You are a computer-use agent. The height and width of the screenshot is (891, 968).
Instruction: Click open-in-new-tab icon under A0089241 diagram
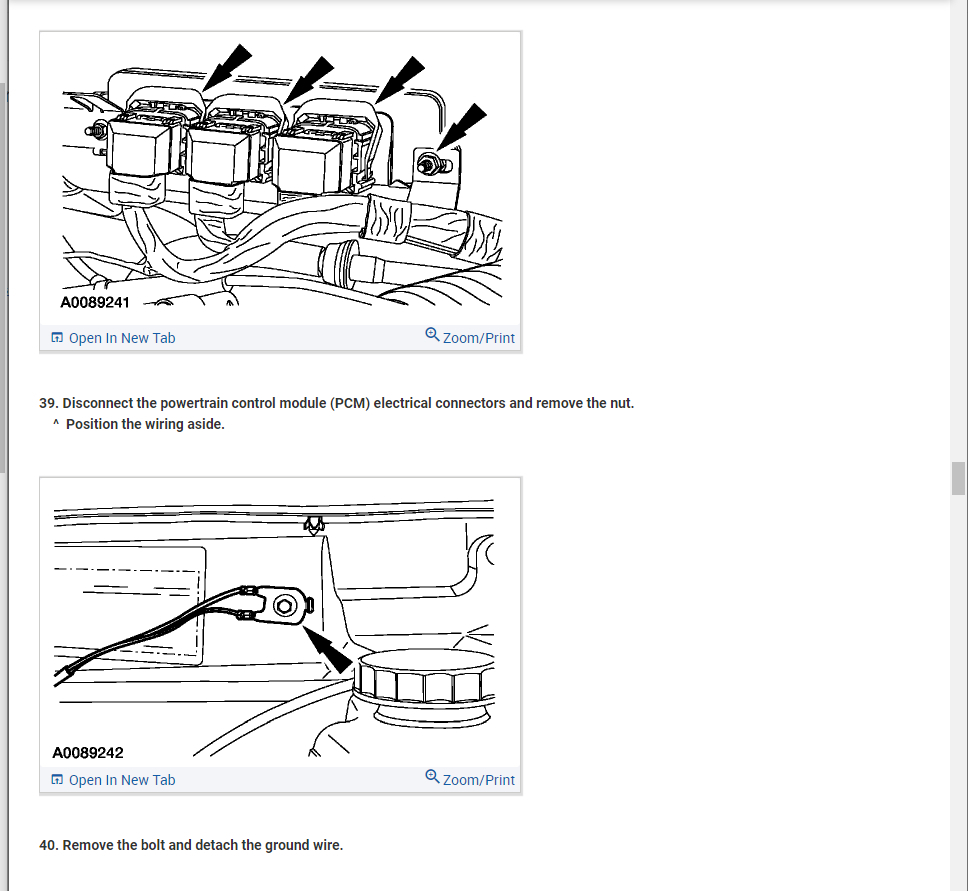57,338
